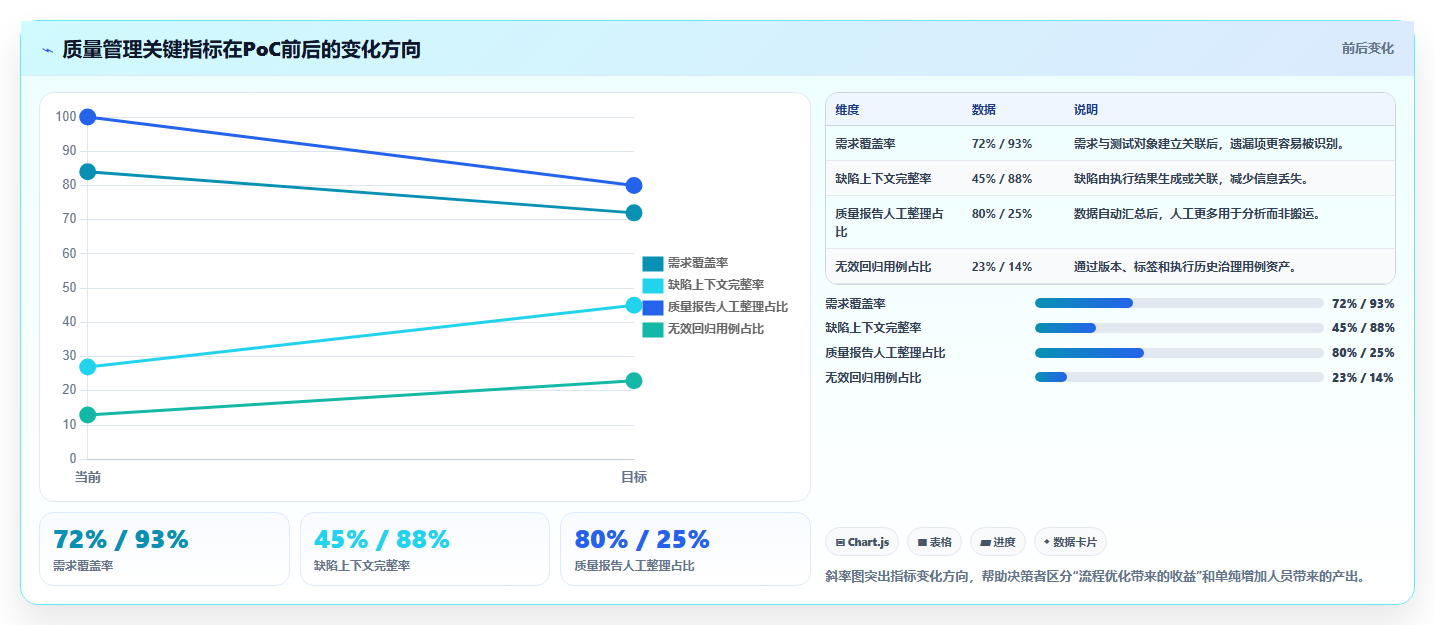Click the footer note starting 斜率图突出指标变化方向
This screenshot has height=625, width=1435.
click(x=1095, y=576)
